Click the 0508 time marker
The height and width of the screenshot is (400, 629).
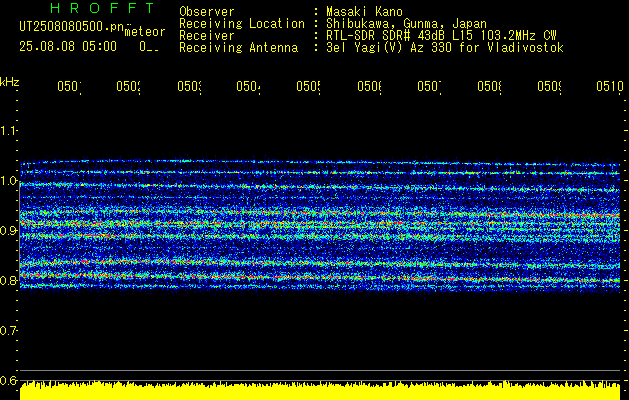point(489,86)
